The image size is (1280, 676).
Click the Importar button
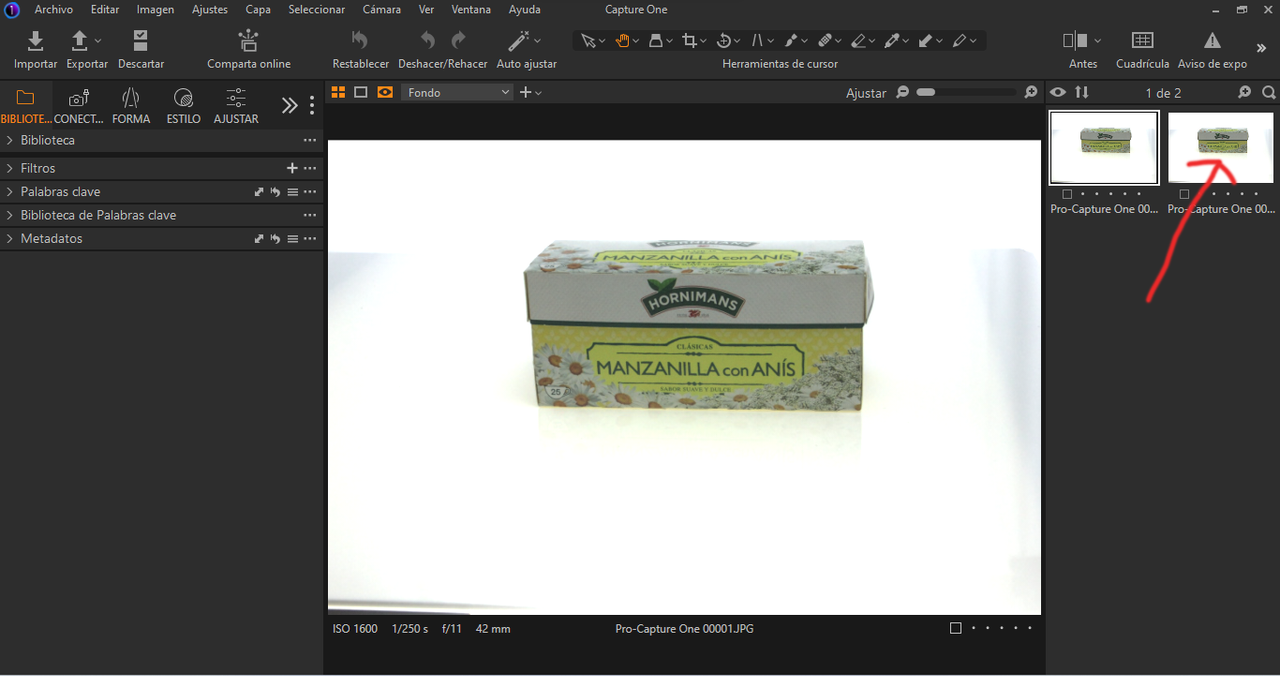(36, 50)
